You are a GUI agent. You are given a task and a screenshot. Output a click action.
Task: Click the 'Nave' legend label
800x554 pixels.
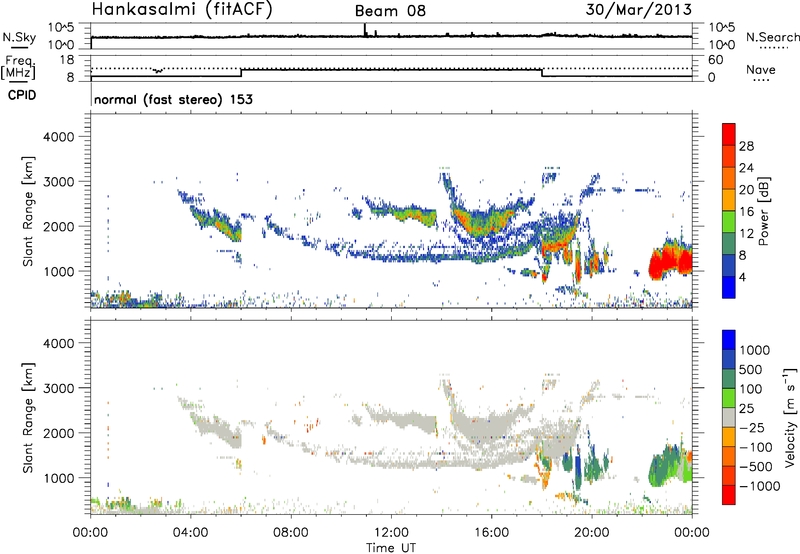(x=761, y=70)
